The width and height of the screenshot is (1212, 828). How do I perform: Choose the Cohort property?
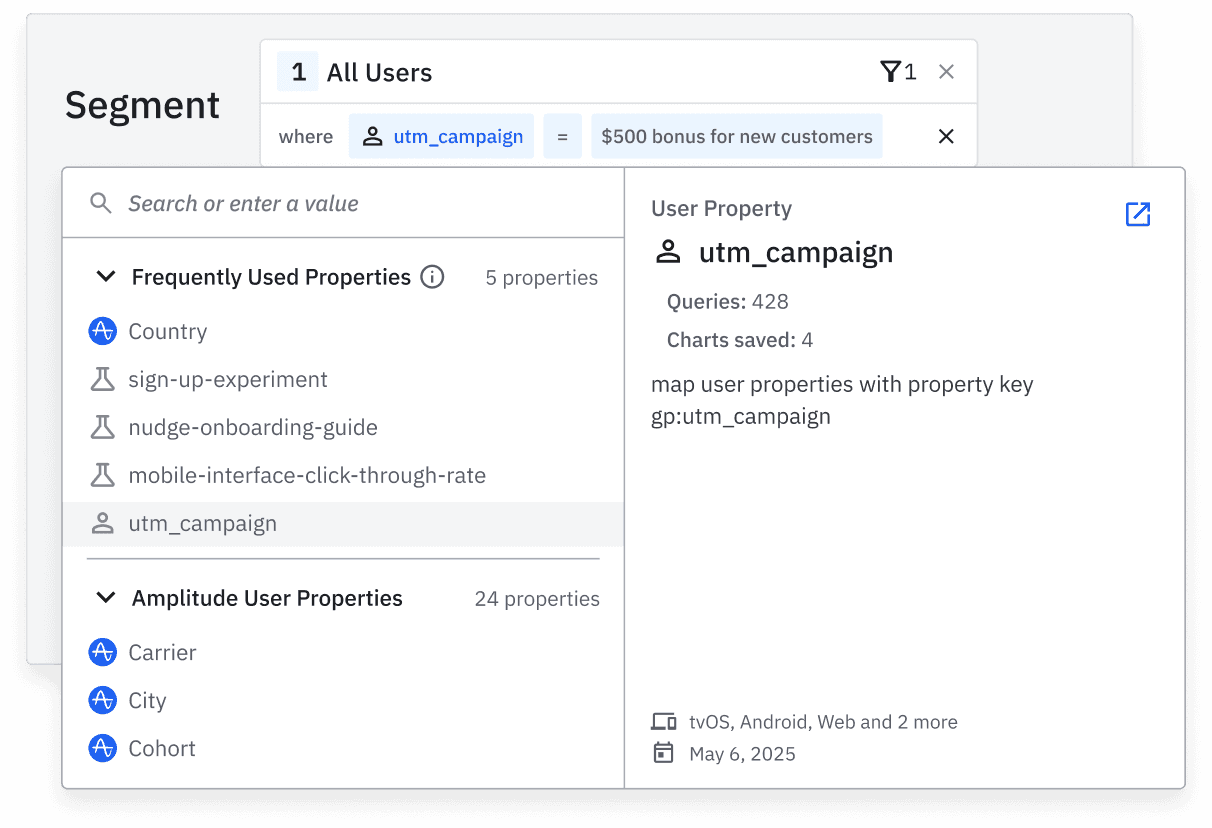tap(161, 749)
